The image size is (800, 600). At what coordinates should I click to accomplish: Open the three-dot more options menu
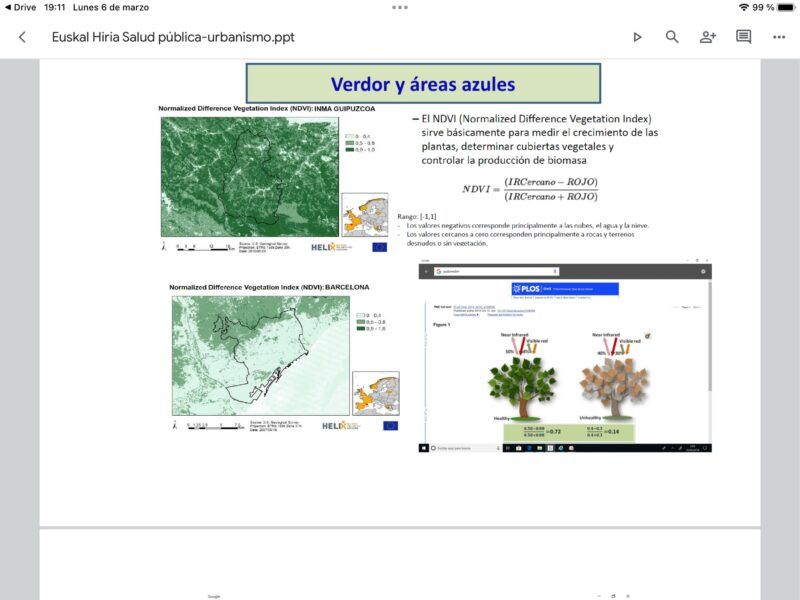pos(779,37)
